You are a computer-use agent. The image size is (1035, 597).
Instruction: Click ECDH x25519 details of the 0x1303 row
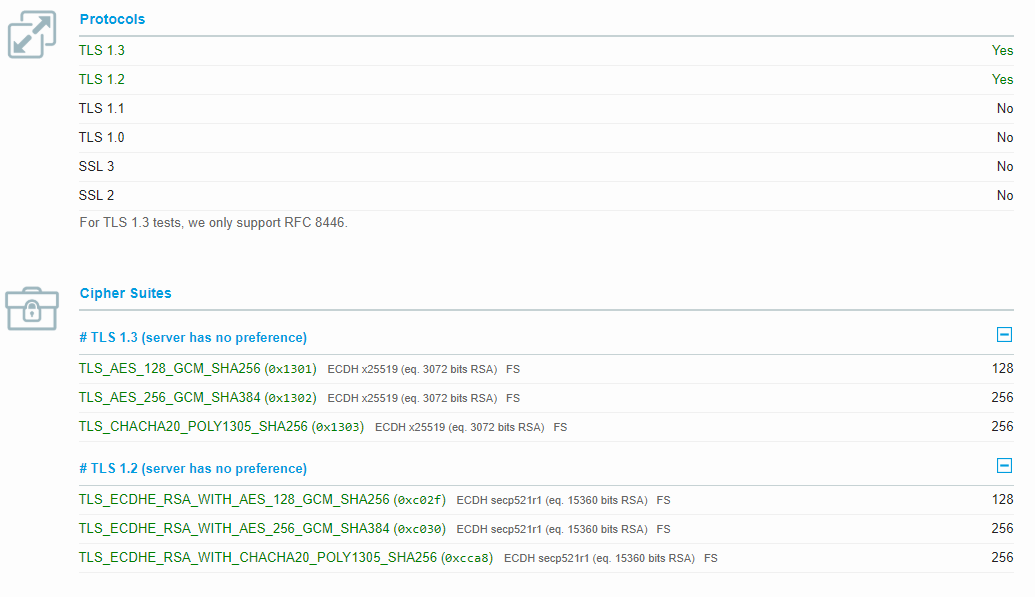coord(459,427)
